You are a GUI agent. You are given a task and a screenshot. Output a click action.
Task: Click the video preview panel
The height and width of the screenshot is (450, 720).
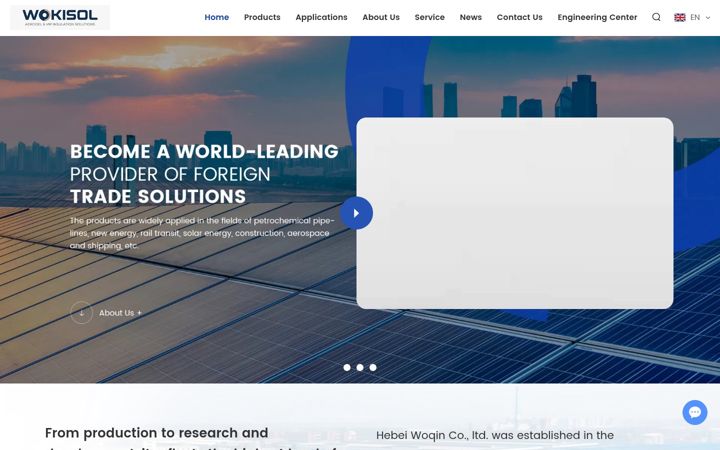pyautogui.click(x=515, y=213)
